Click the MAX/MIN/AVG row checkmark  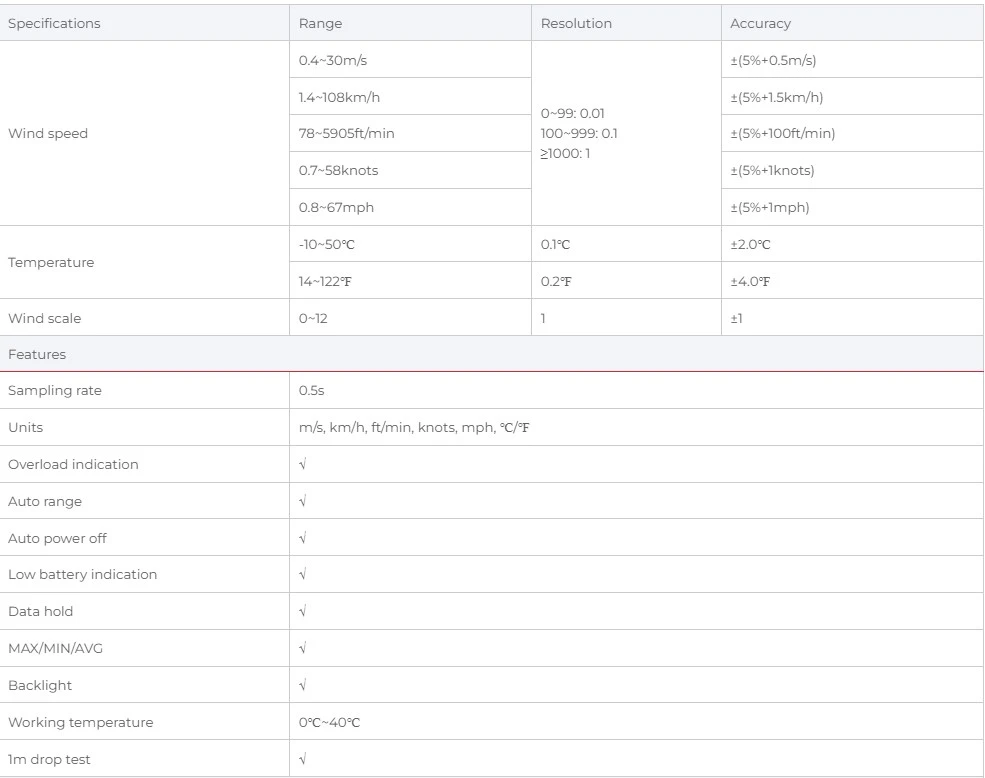coord(302,649)
